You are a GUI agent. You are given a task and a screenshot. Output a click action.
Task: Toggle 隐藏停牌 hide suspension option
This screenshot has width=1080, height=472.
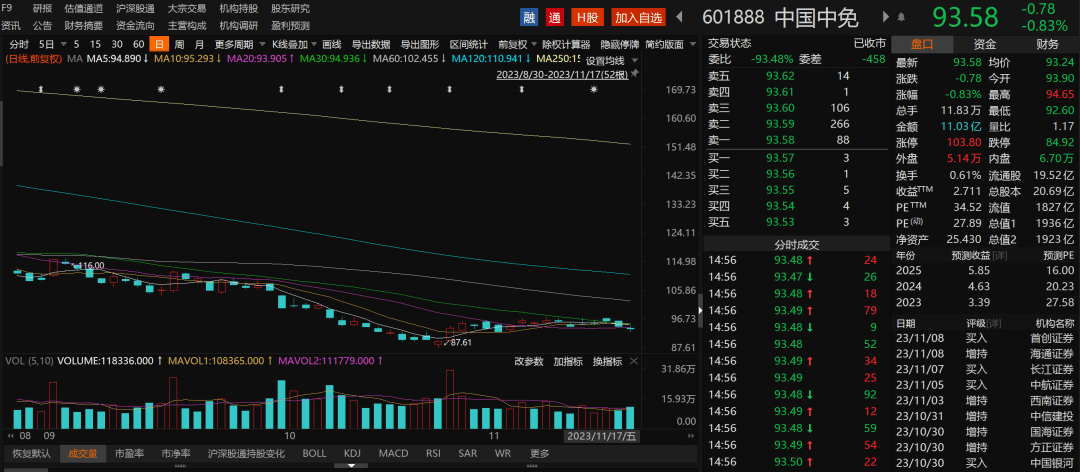coord(619,45)
